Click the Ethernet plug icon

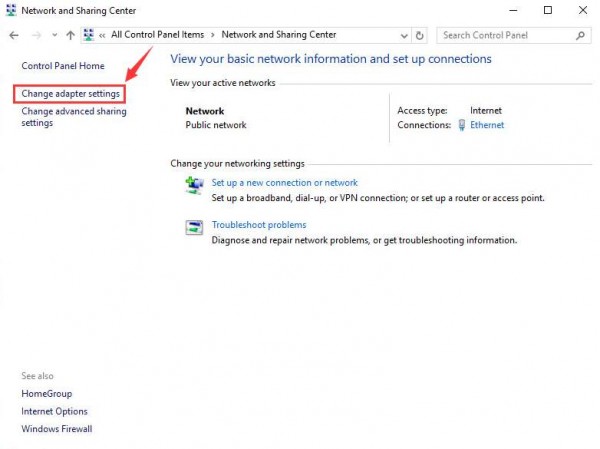click(x=462, y=125)
